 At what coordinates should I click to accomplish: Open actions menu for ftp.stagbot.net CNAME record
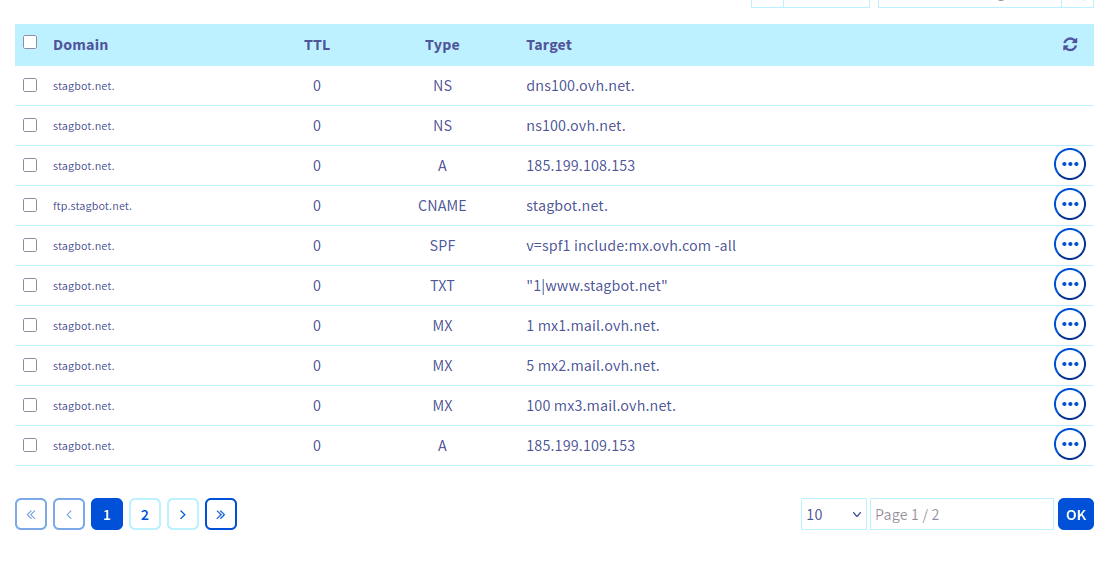1069,204
